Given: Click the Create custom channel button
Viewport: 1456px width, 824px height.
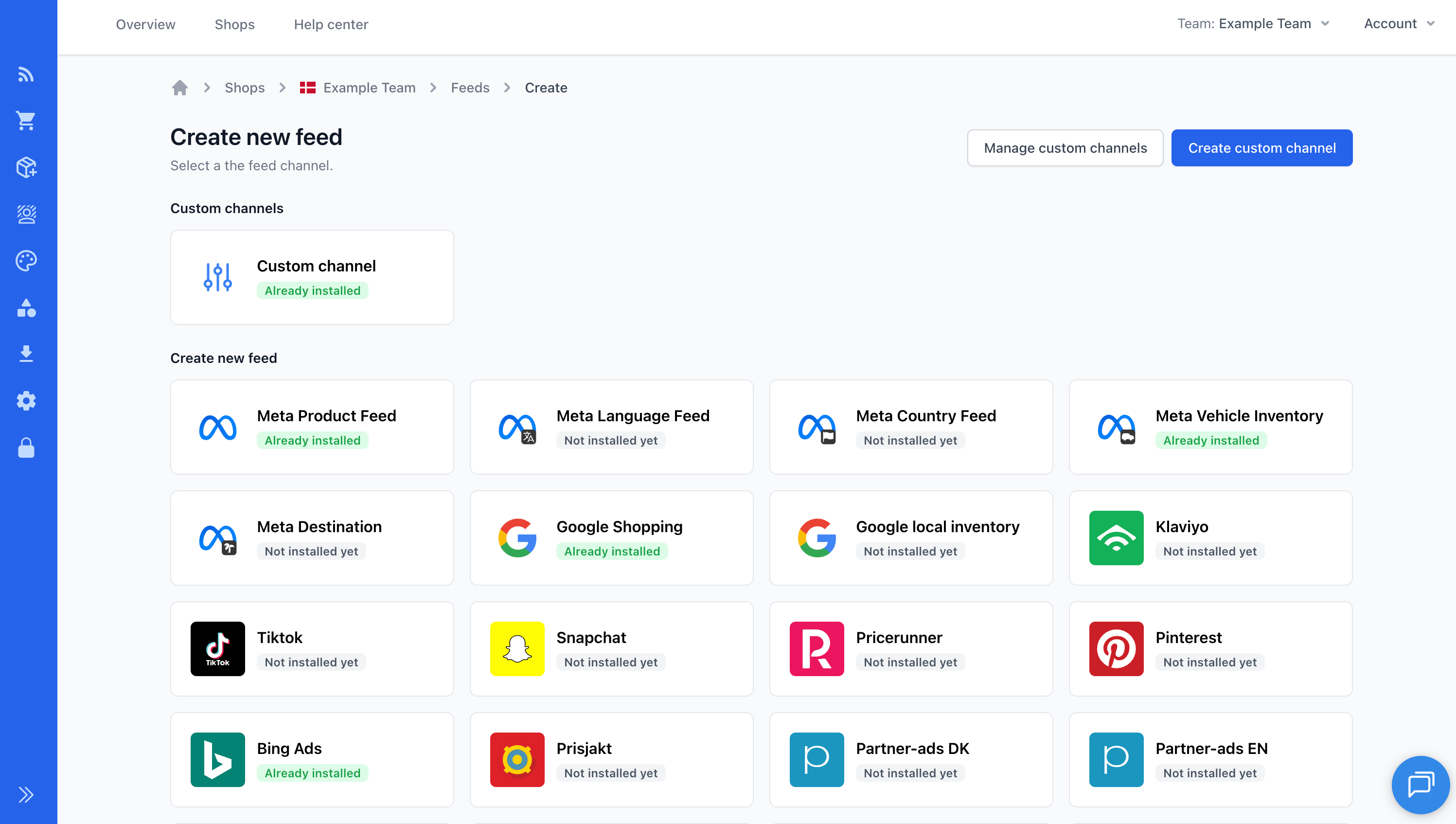Looking at the screenshot, I should (1262, 148).
